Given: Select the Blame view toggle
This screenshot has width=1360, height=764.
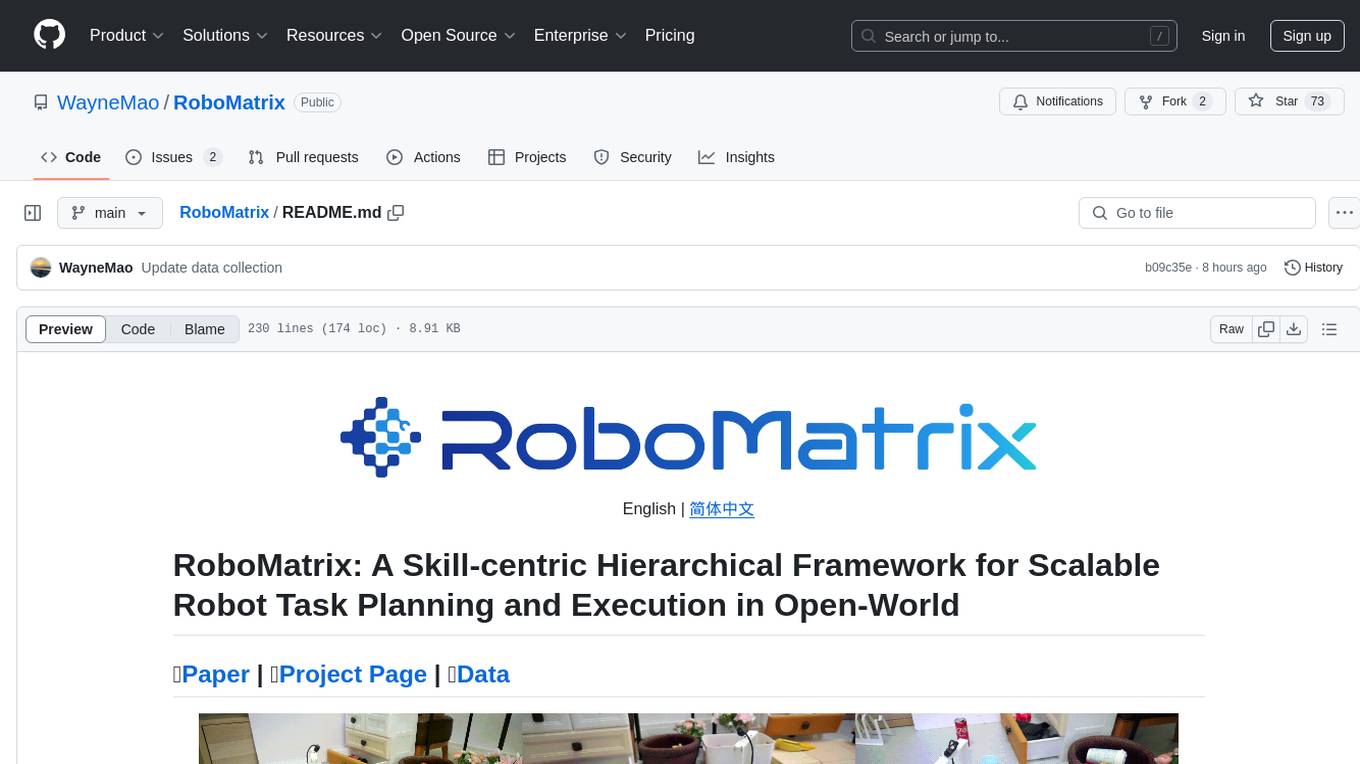Looking at the screenshot, I should (205, 329).
